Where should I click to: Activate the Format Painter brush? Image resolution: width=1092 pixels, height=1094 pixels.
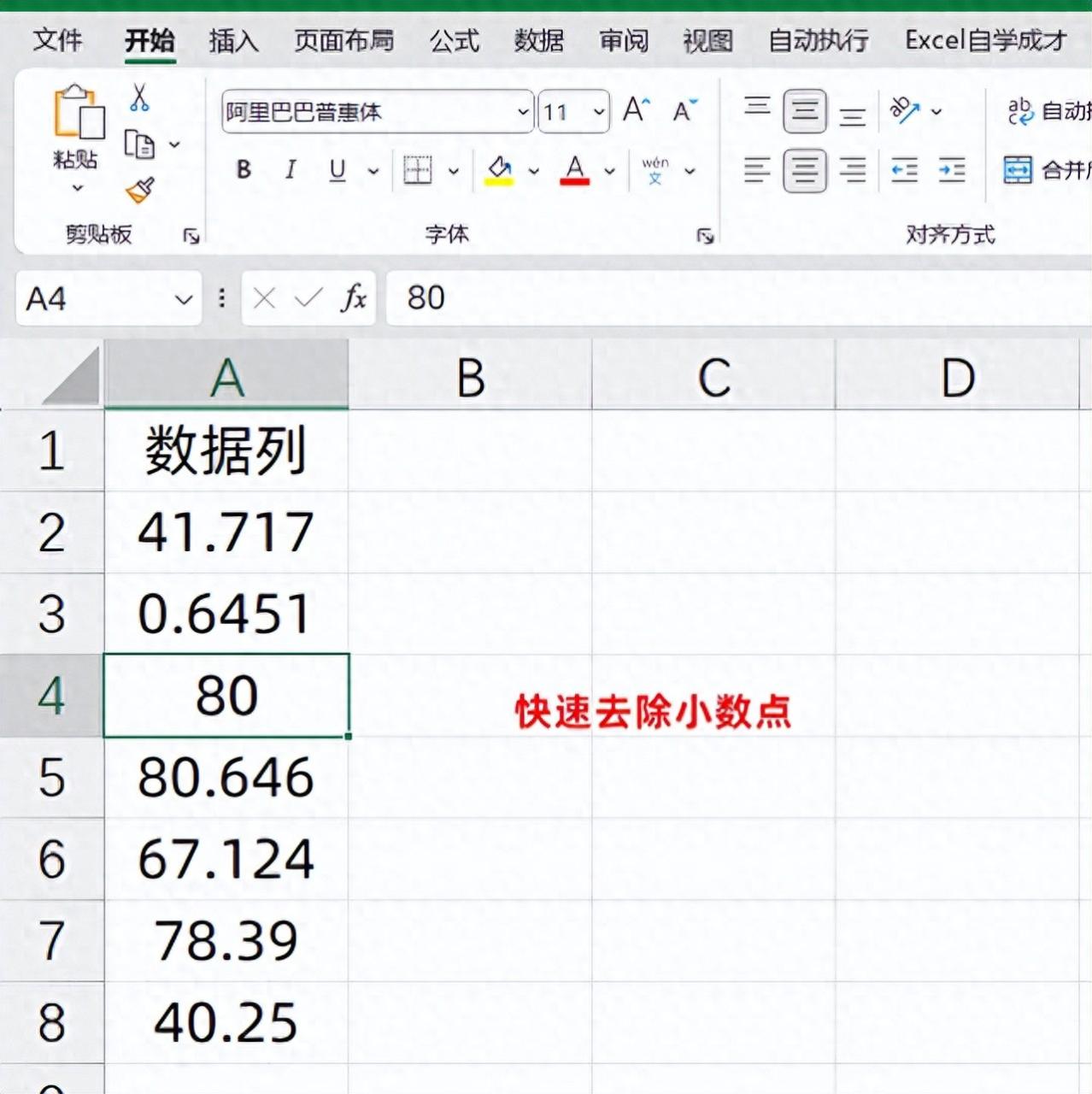tap(140, 189)
